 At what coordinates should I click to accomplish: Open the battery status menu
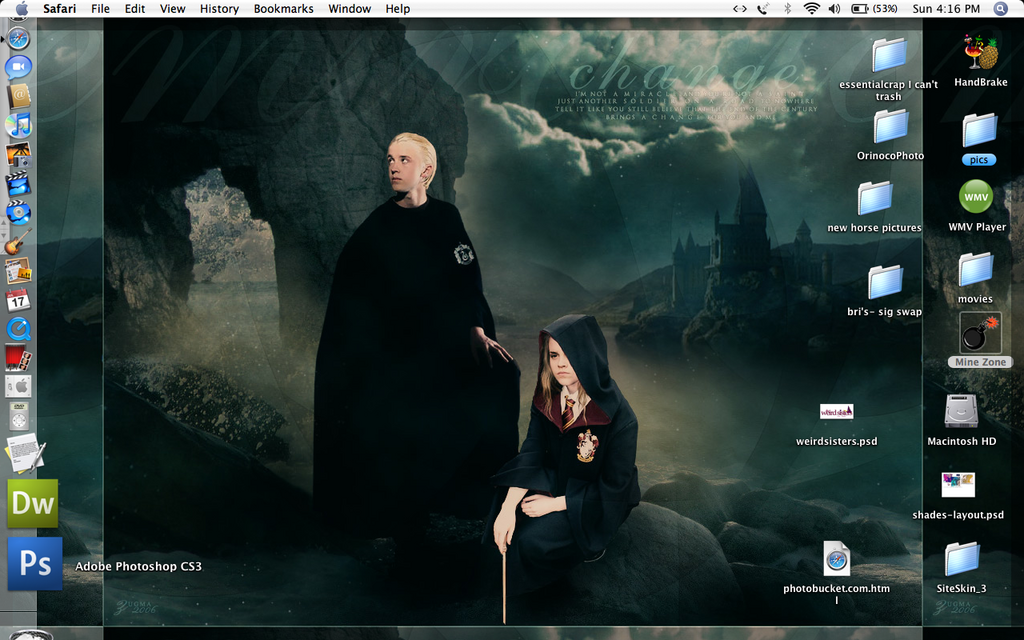point(874,8)
